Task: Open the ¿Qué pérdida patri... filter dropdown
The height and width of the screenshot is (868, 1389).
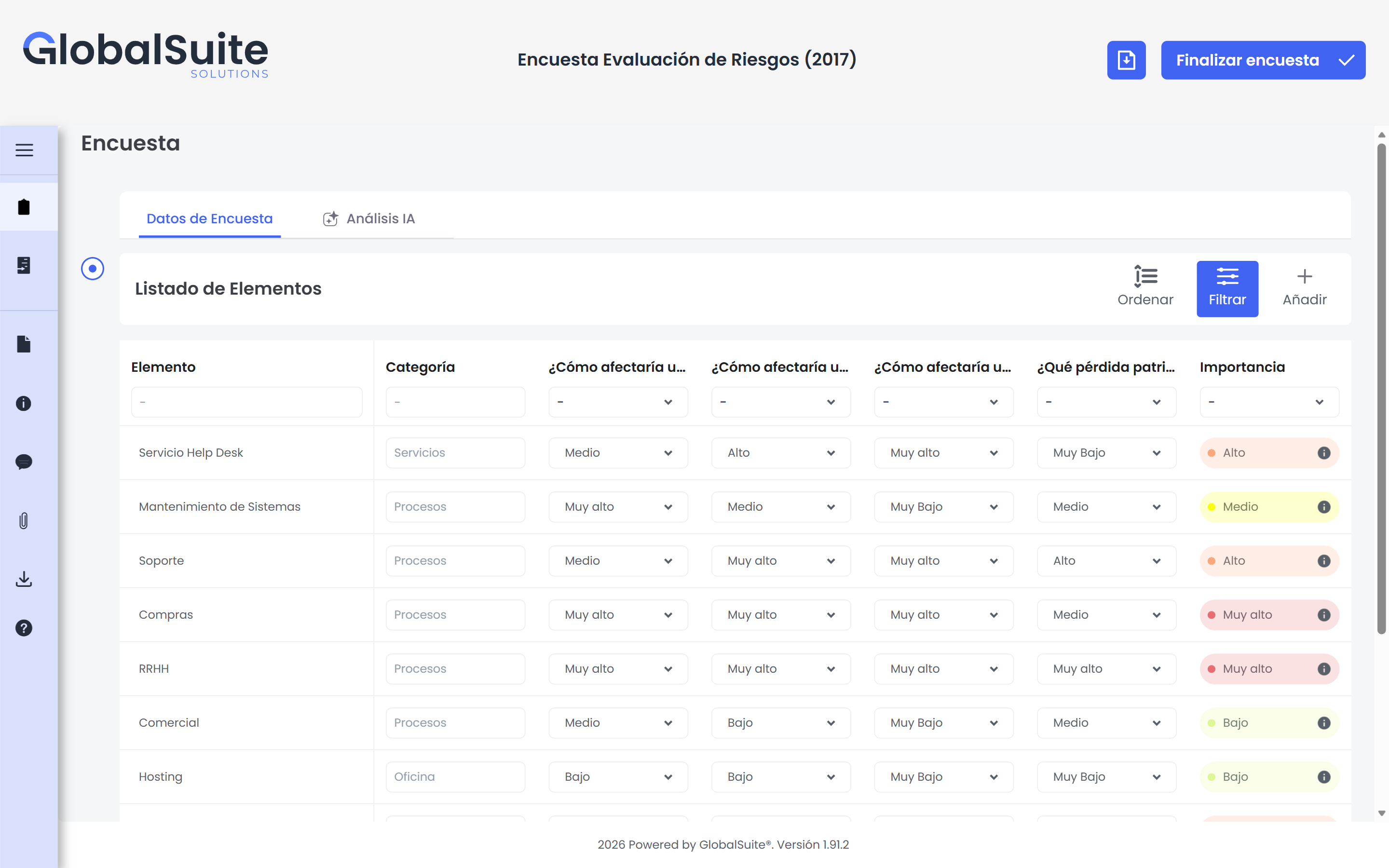Action: 1106,402
